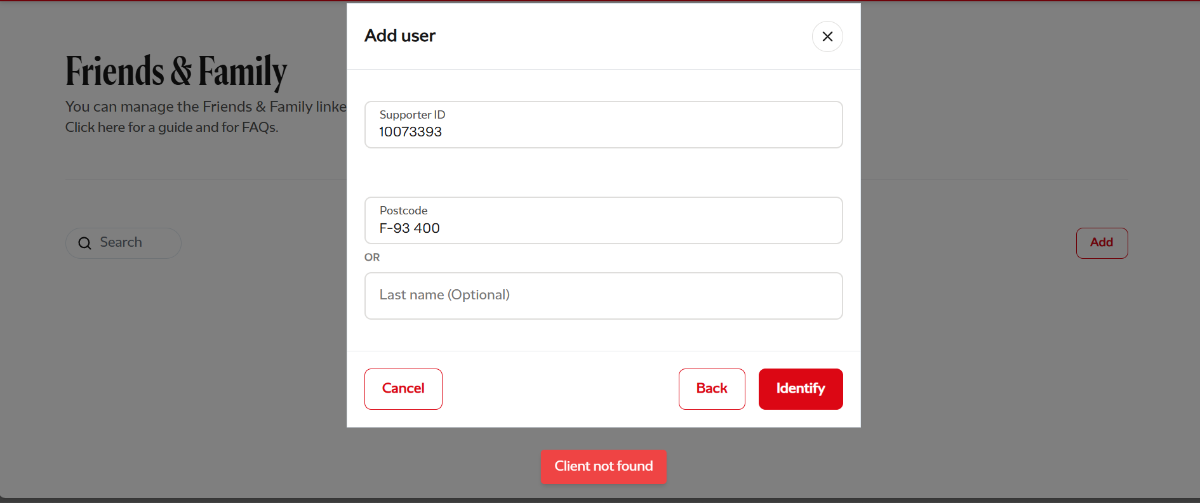Open the Search box on Friends & Family page
Image resolution: width=1200 pixels, height=503 pixels.
tap(123, 243)
